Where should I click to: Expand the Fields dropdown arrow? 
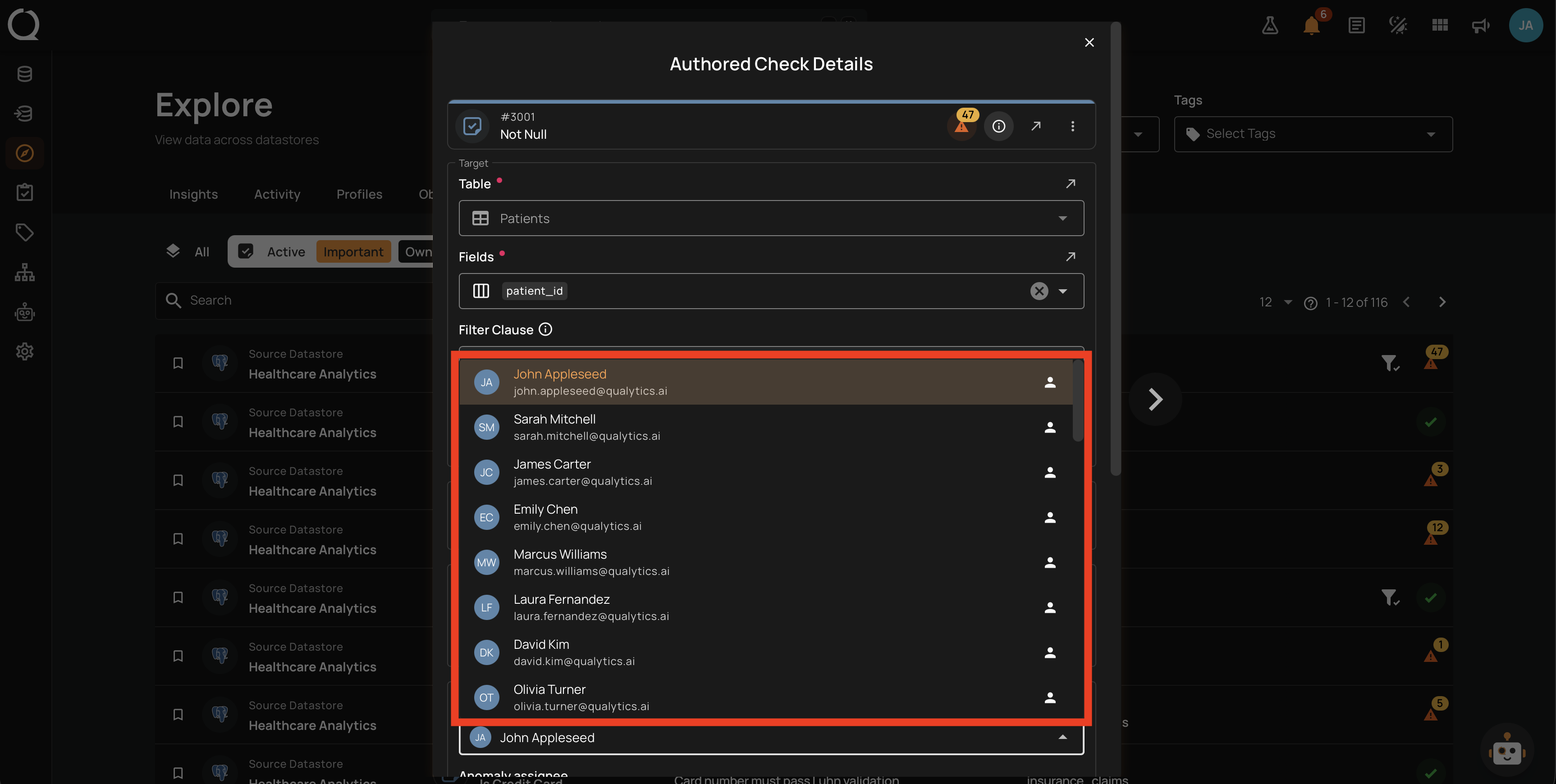1062,291
